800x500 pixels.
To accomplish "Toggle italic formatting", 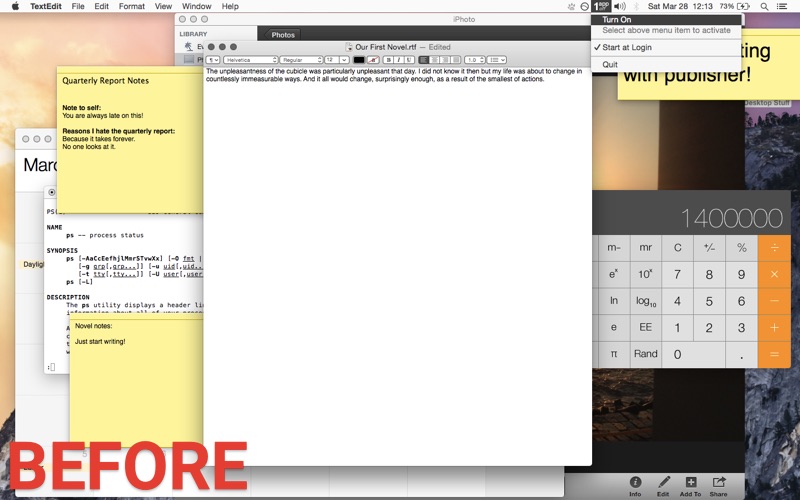I will click(x=399, y=60).
